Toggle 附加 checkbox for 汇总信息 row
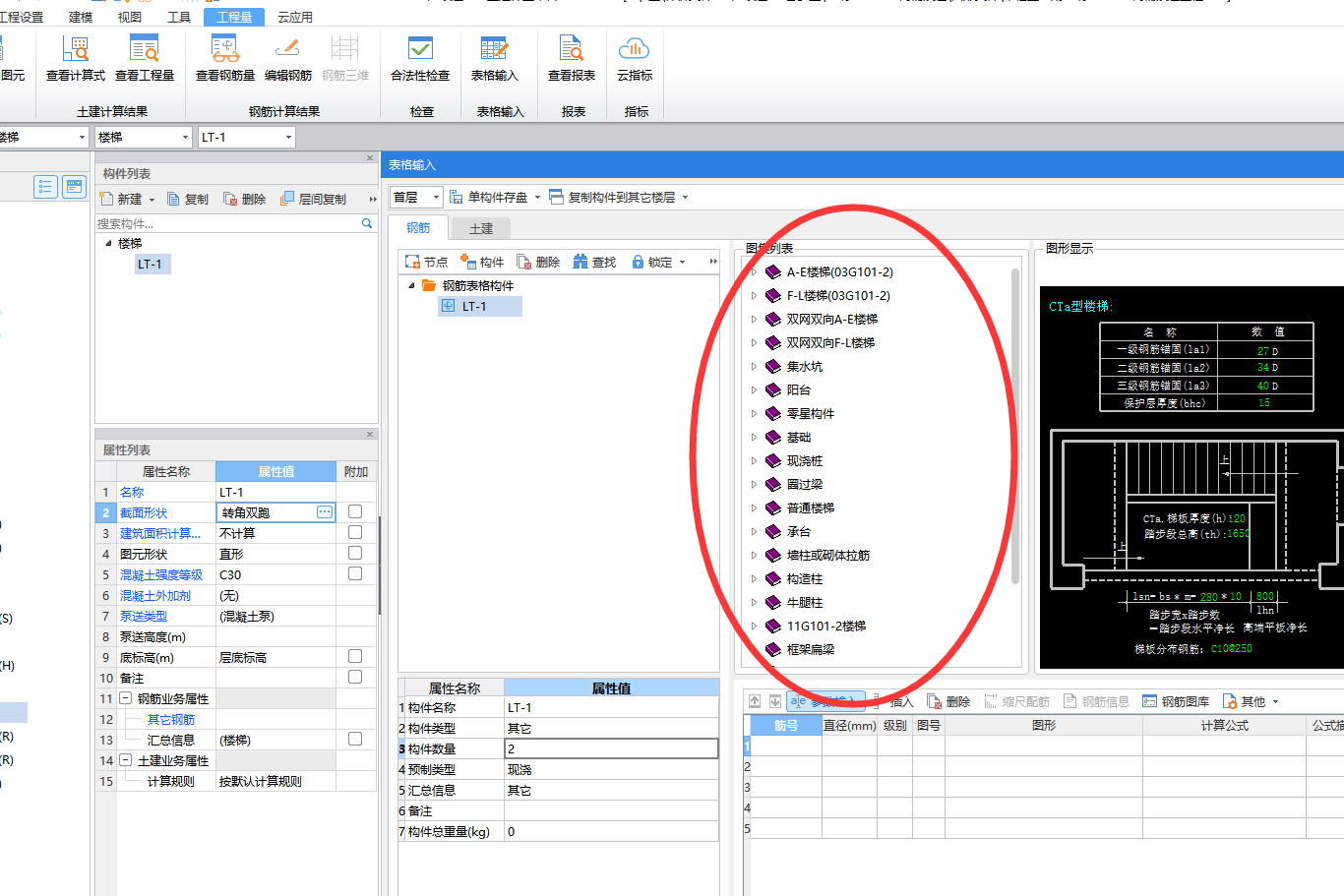The height and width of the screenshot is (896, 1344). click(x=355, y=739)
